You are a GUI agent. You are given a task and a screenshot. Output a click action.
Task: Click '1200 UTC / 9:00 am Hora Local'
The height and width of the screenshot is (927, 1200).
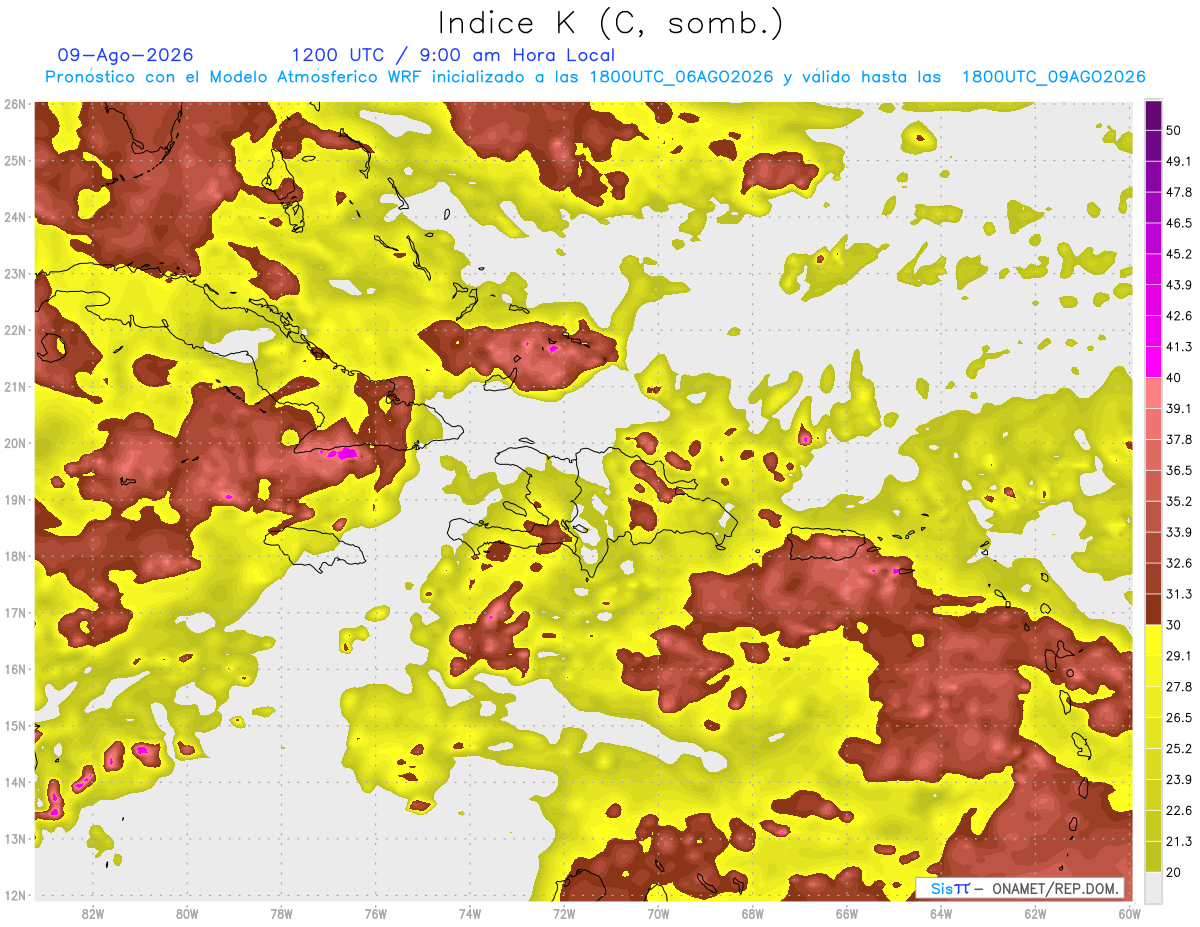pos(453,55)
